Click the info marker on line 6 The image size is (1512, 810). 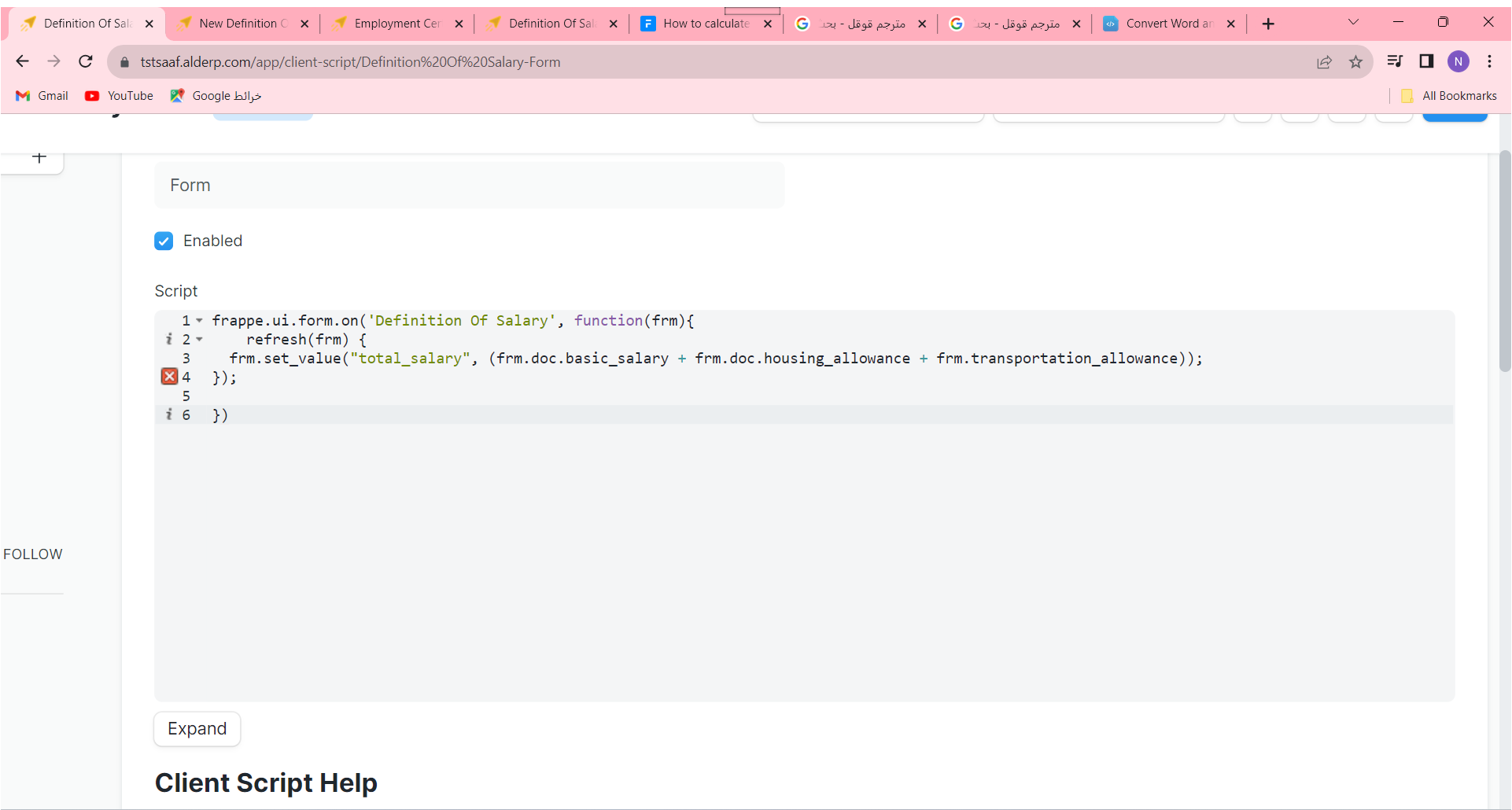[168, 414]
